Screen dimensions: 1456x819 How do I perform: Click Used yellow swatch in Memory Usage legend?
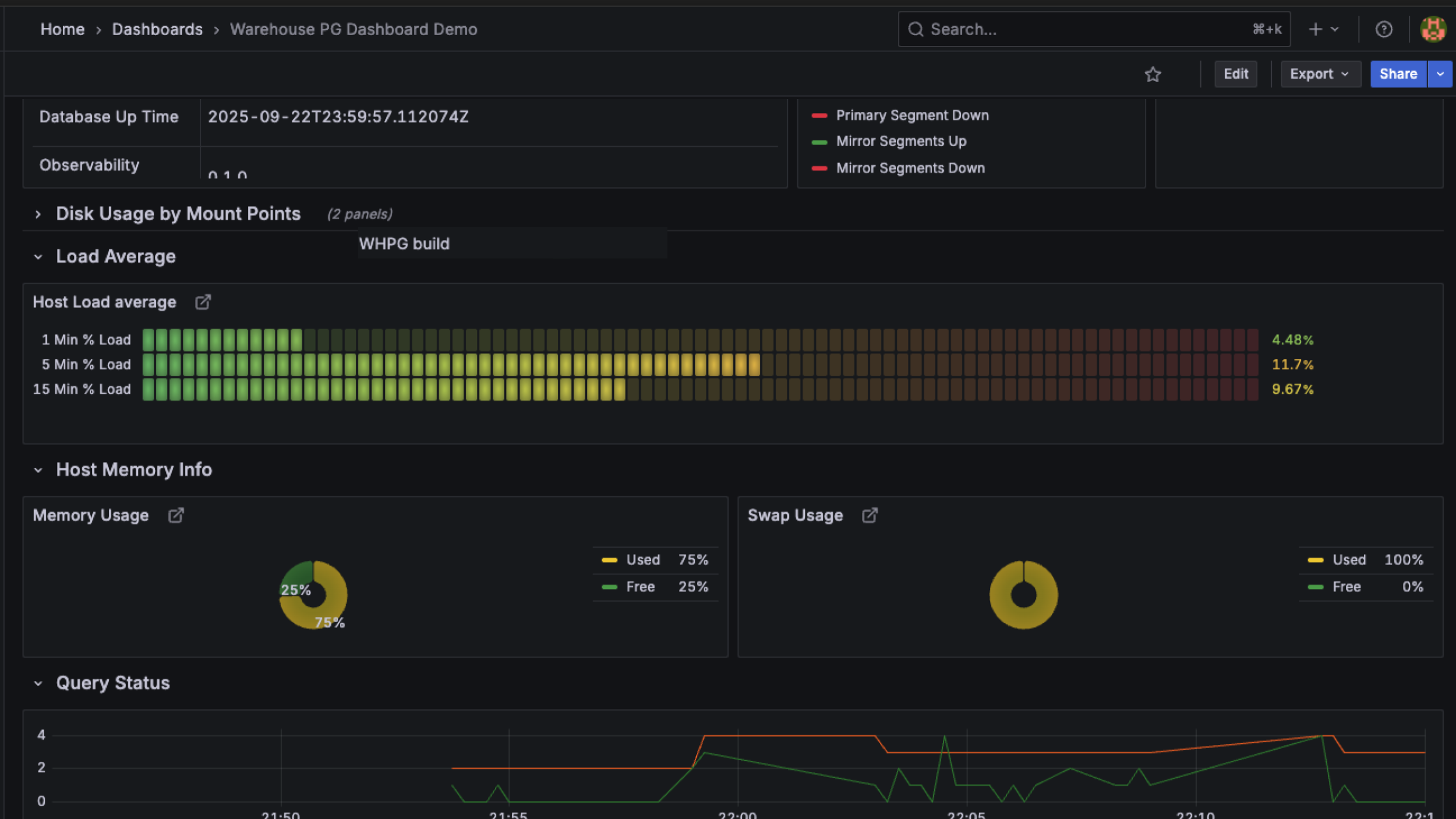click(609, 560)
